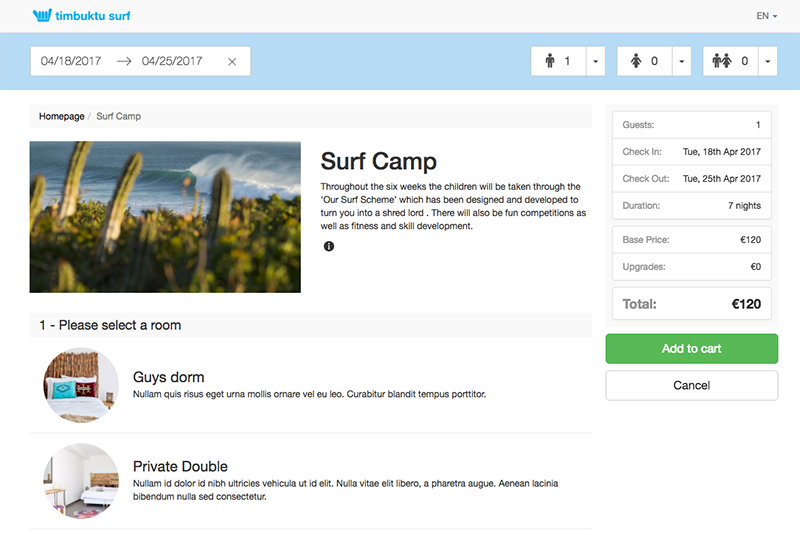Click the Private Double room thumbnail
This screenshot has height=547, width=800.
point(81,481)
